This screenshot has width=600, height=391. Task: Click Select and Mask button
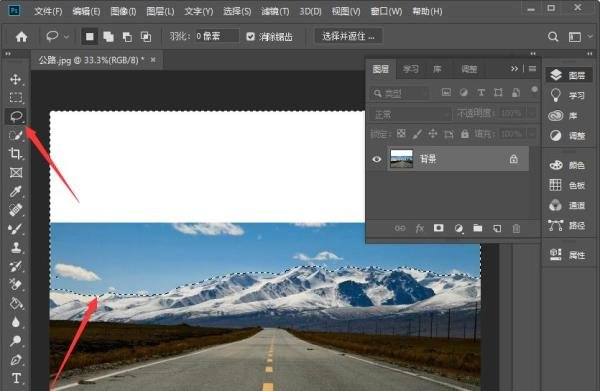pos(348,36)
